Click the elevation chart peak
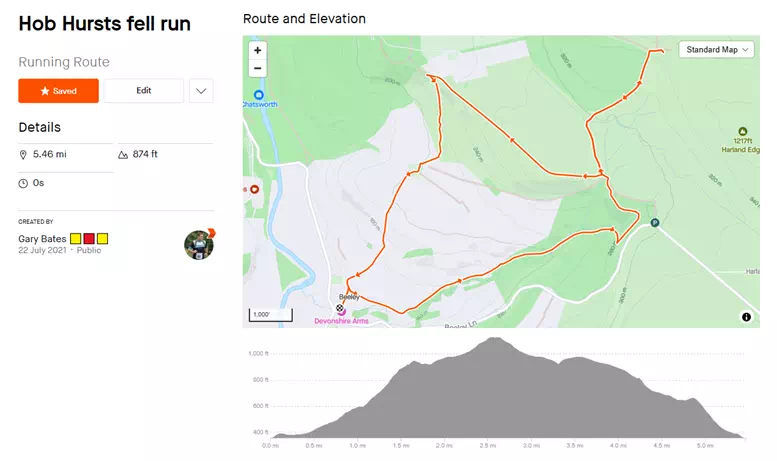Image resolution: width=777 pixels, height=461 pixels. (493, 340)
